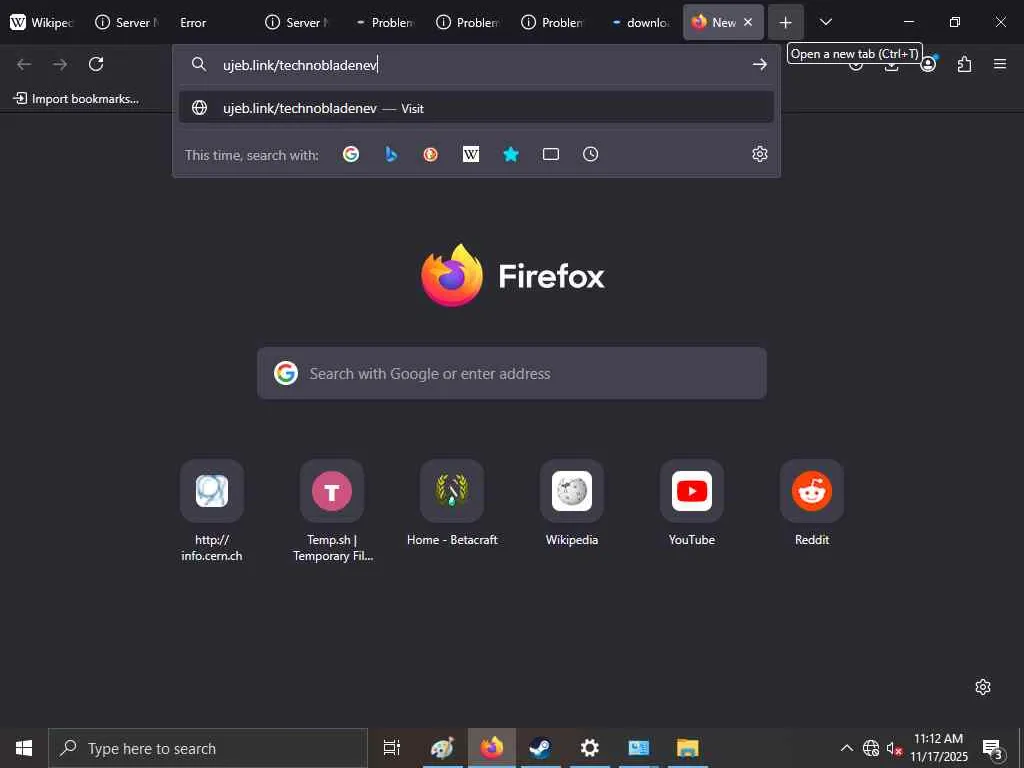This screenshot has width=1024, height=768.
Task: Open search settings gear in the URL dropdown
Action: pos(760,154)
